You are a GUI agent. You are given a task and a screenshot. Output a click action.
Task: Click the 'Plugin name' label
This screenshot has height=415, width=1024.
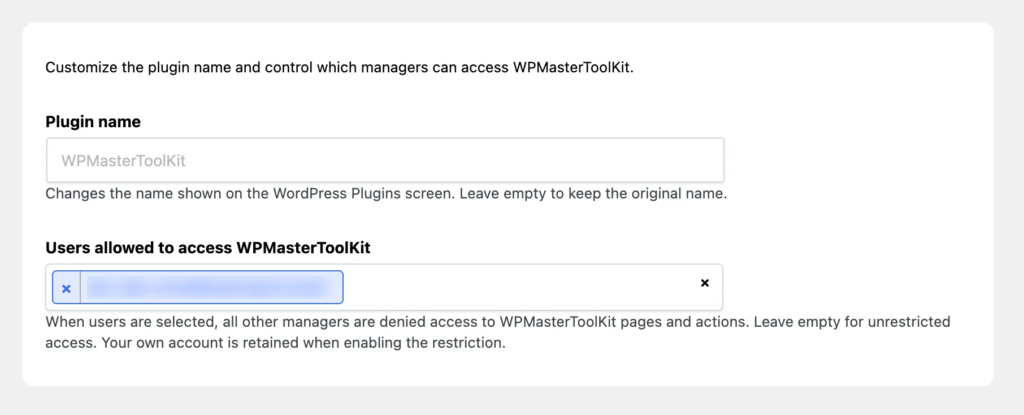93,122
